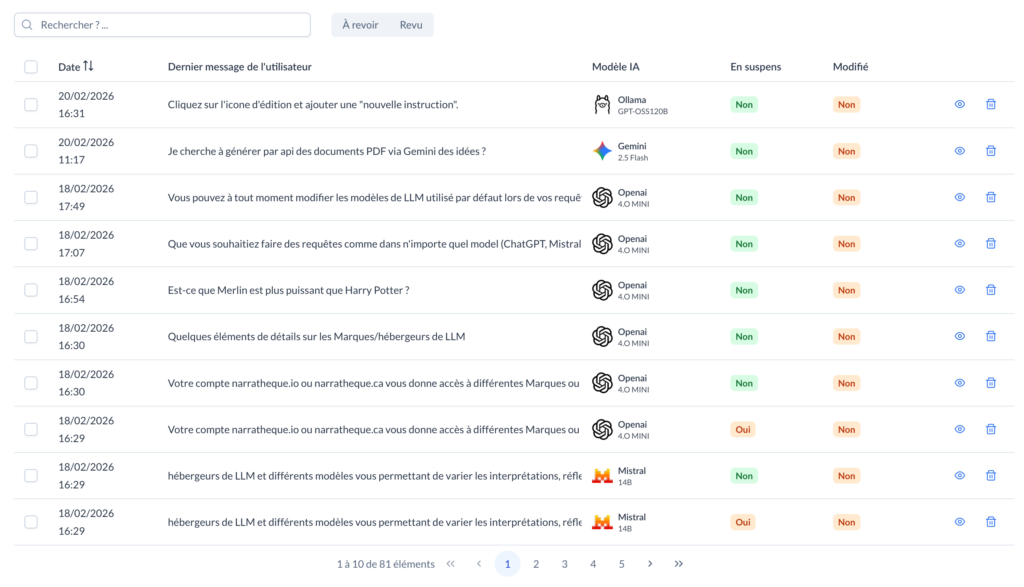Go to next page with right chevron

650,564
